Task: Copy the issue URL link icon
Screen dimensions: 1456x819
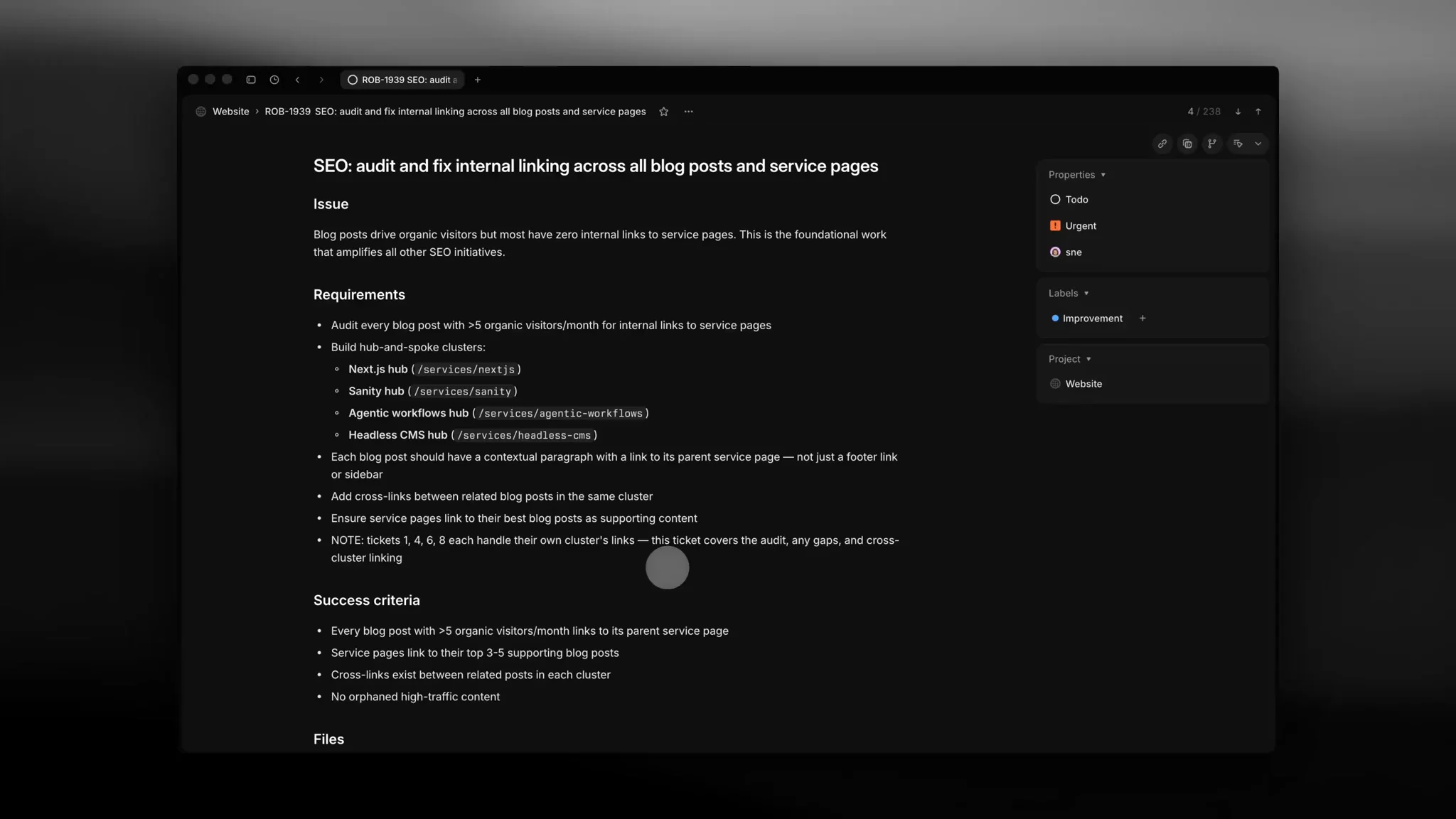Action: coord(1162,144)
